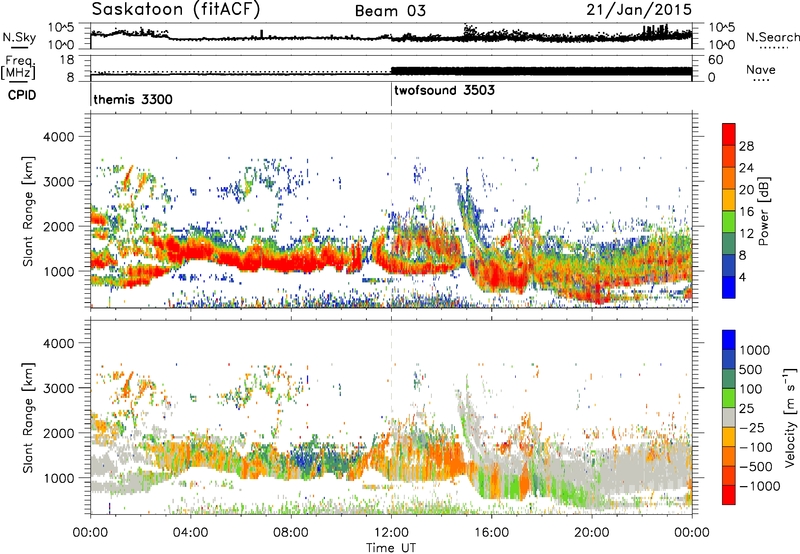Click the '4' power colorbar tick
Screen dimensions: 800x554
pos(743,277)
